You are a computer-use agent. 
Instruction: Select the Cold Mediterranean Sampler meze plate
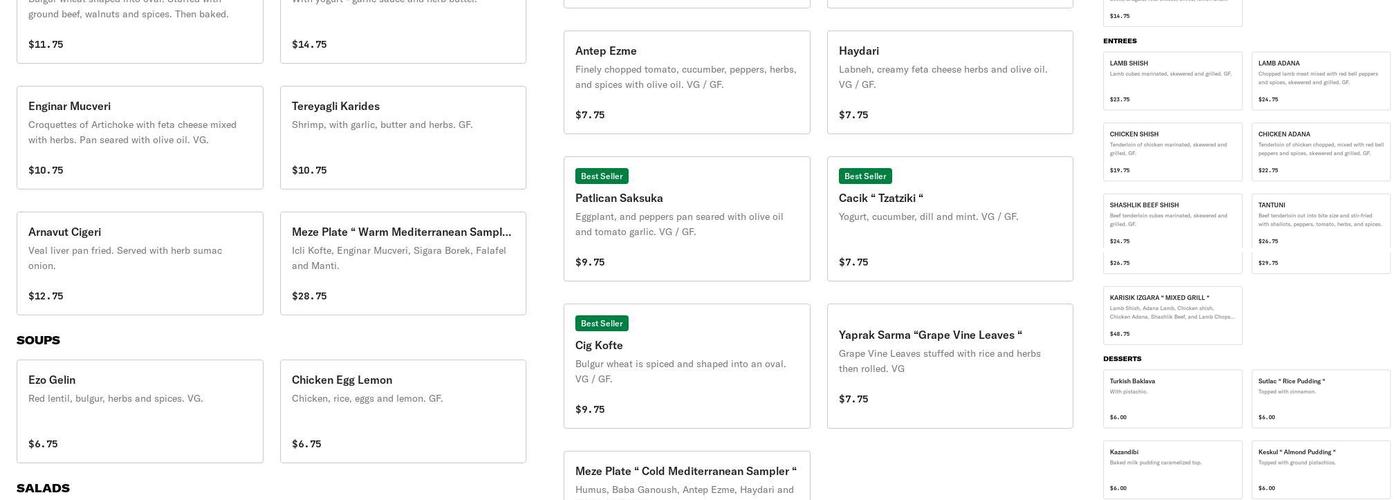pyautogui.click(x=687, y=475)
